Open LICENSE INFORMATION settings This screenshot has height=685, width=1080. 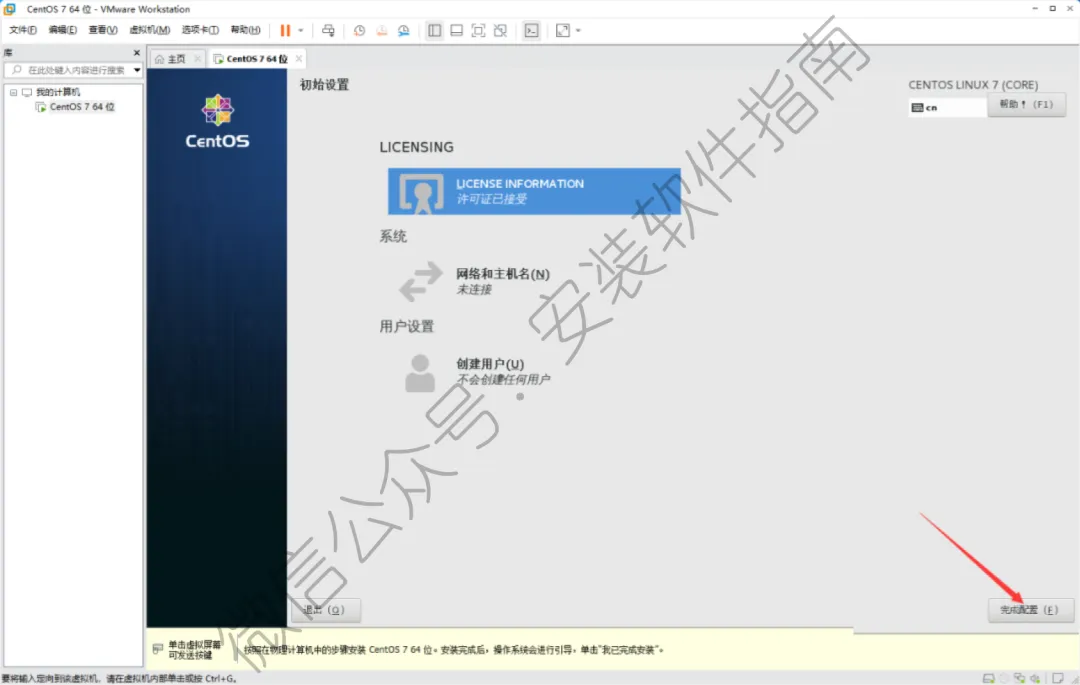click(534, 191)
